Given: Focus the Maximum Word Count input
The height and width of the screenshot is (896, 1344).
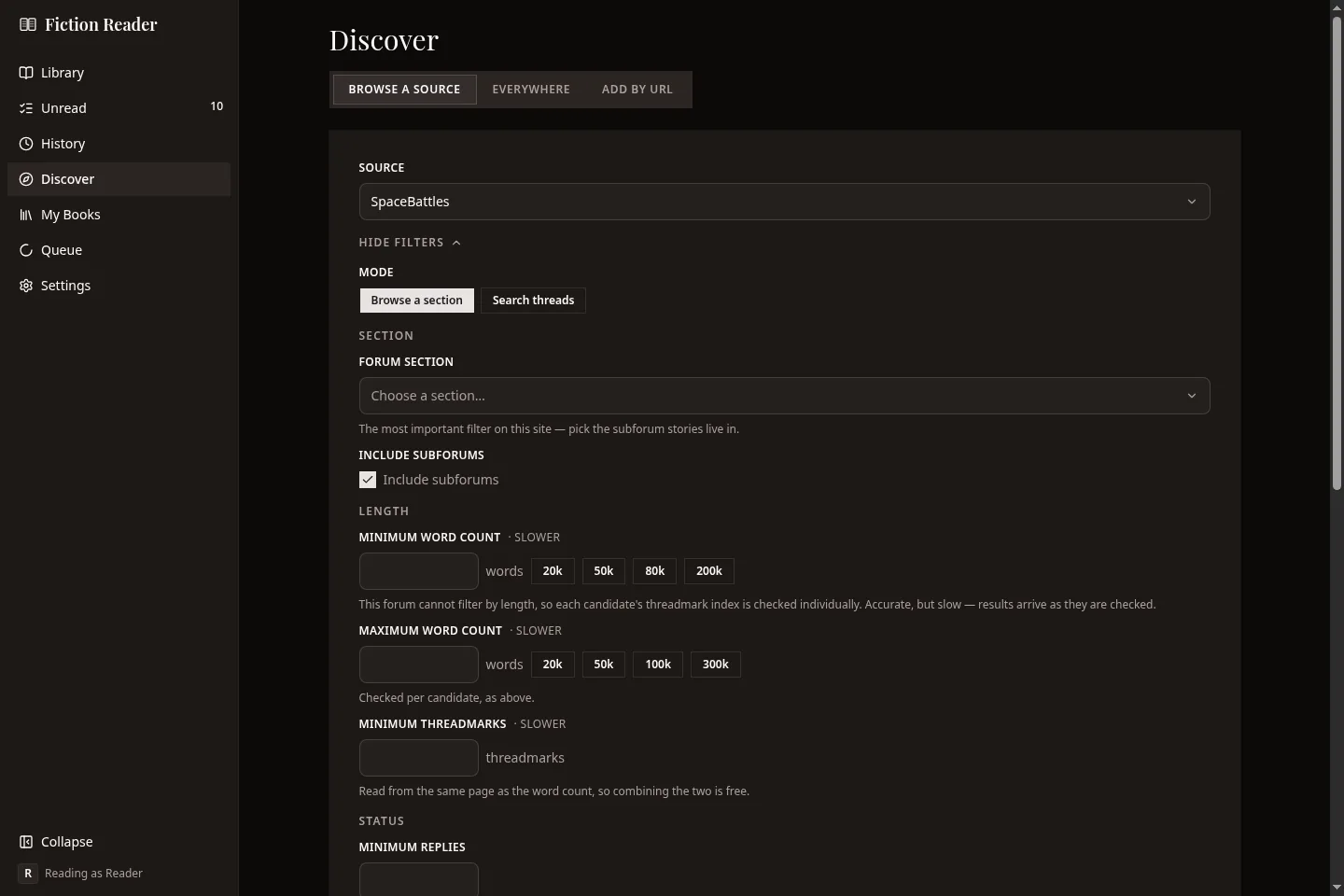Looking at the screenshot, I should (419, 665).
